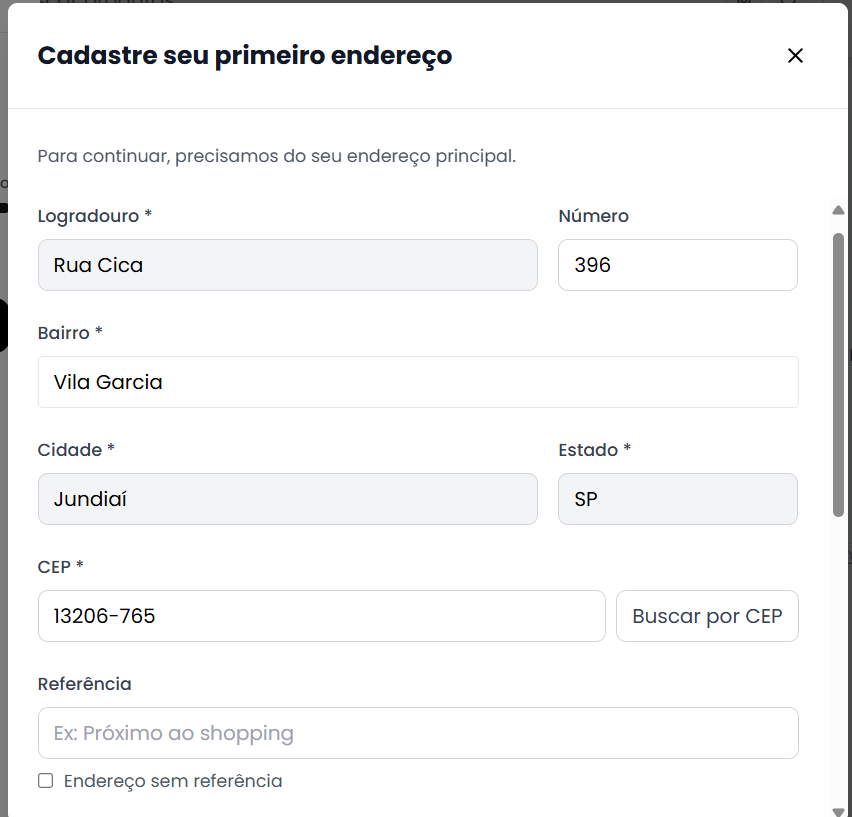Select the Bairro field with Vila Garcia
The width and height of the screenshot is (852, 817).
[418, 382]
